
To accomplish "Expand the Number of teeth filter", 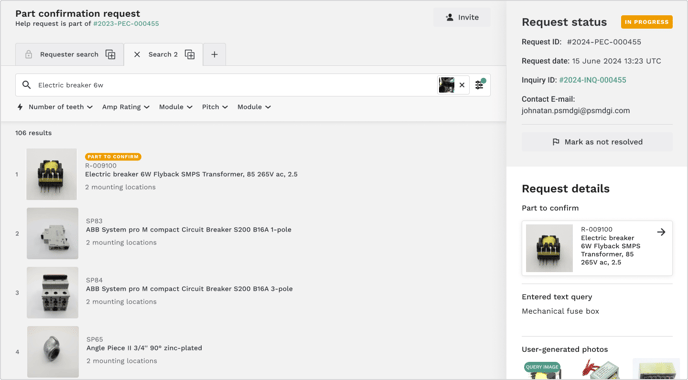I will coord(61,107).
